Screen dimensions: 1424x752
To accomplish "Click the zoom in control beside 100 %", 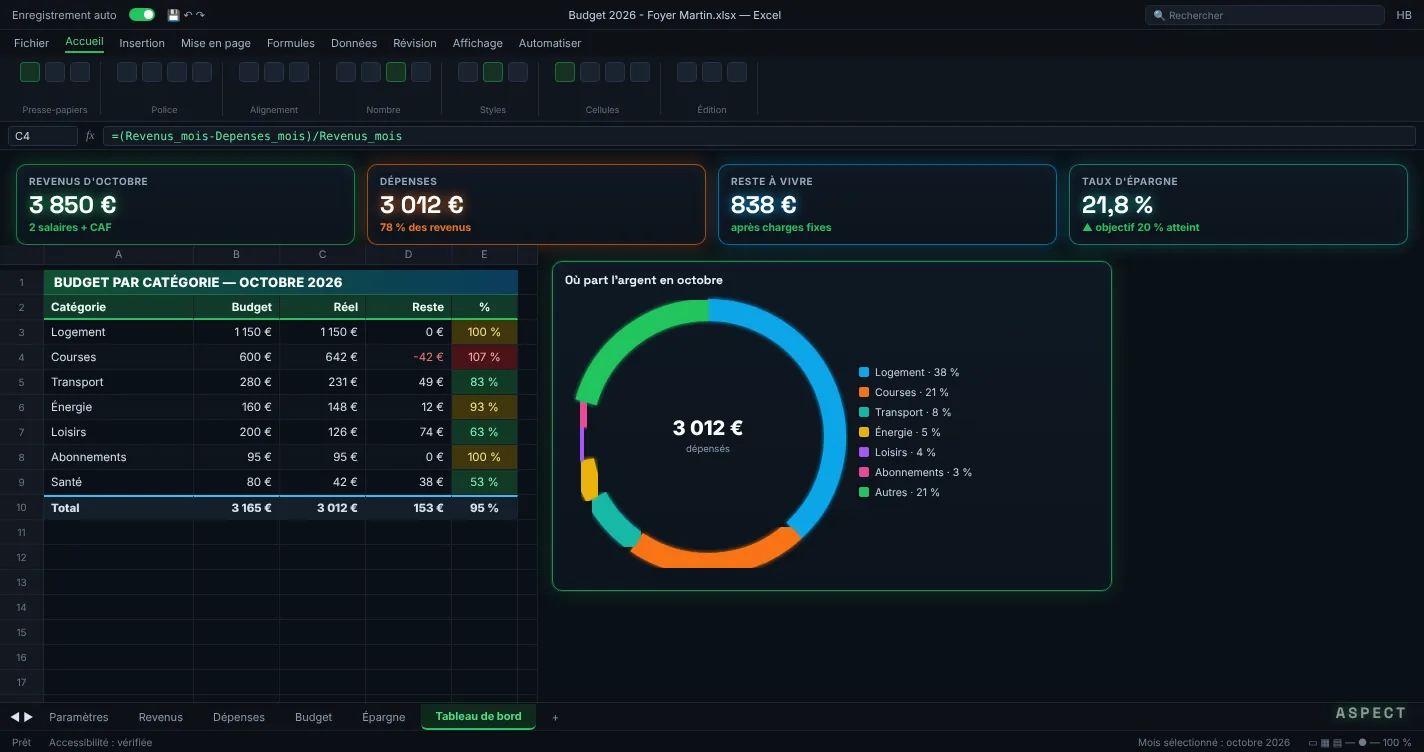I will point(1376,743).
